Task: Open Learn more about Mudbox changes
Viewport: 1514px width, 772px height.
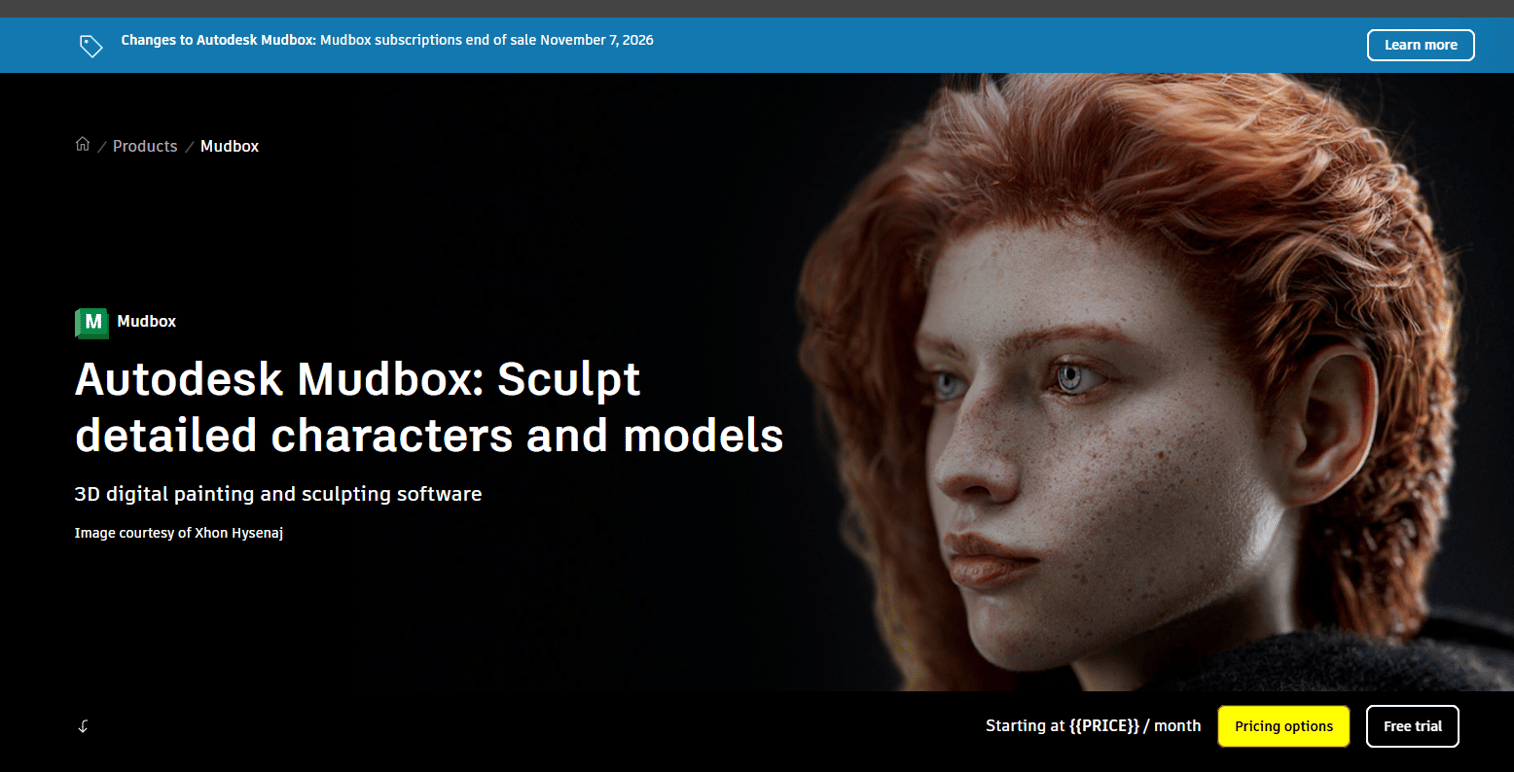Action: tap(1420, 45)
